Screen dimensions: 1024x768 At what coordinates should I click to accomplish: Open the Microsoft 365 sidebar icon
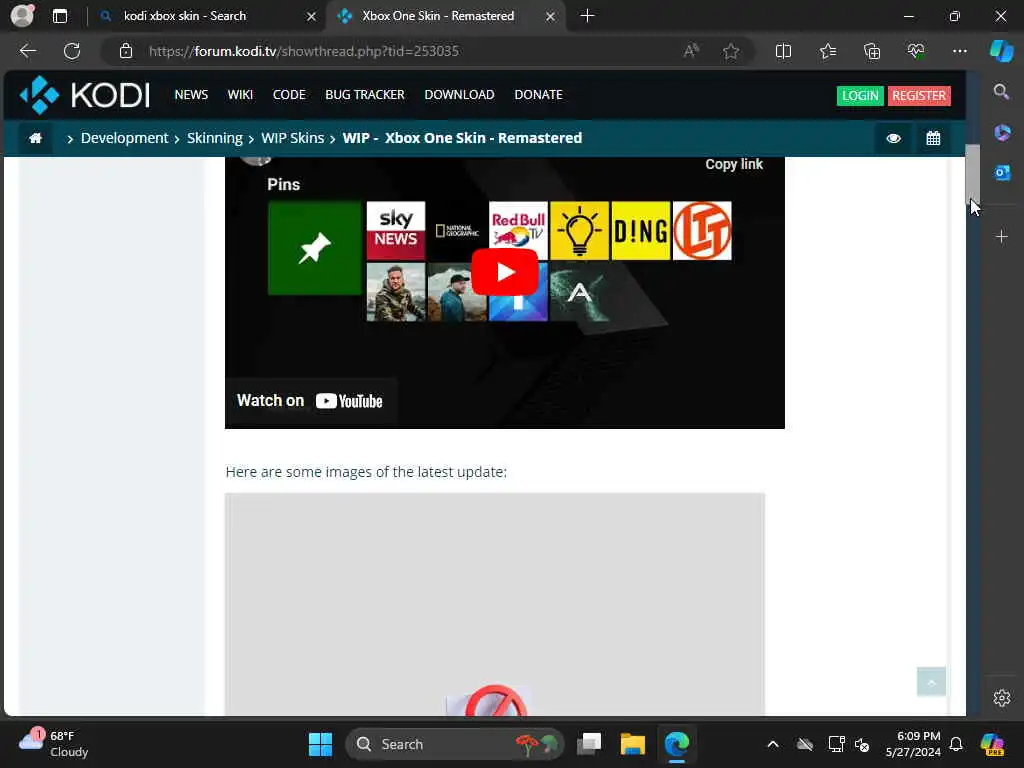coord(1002,133)
